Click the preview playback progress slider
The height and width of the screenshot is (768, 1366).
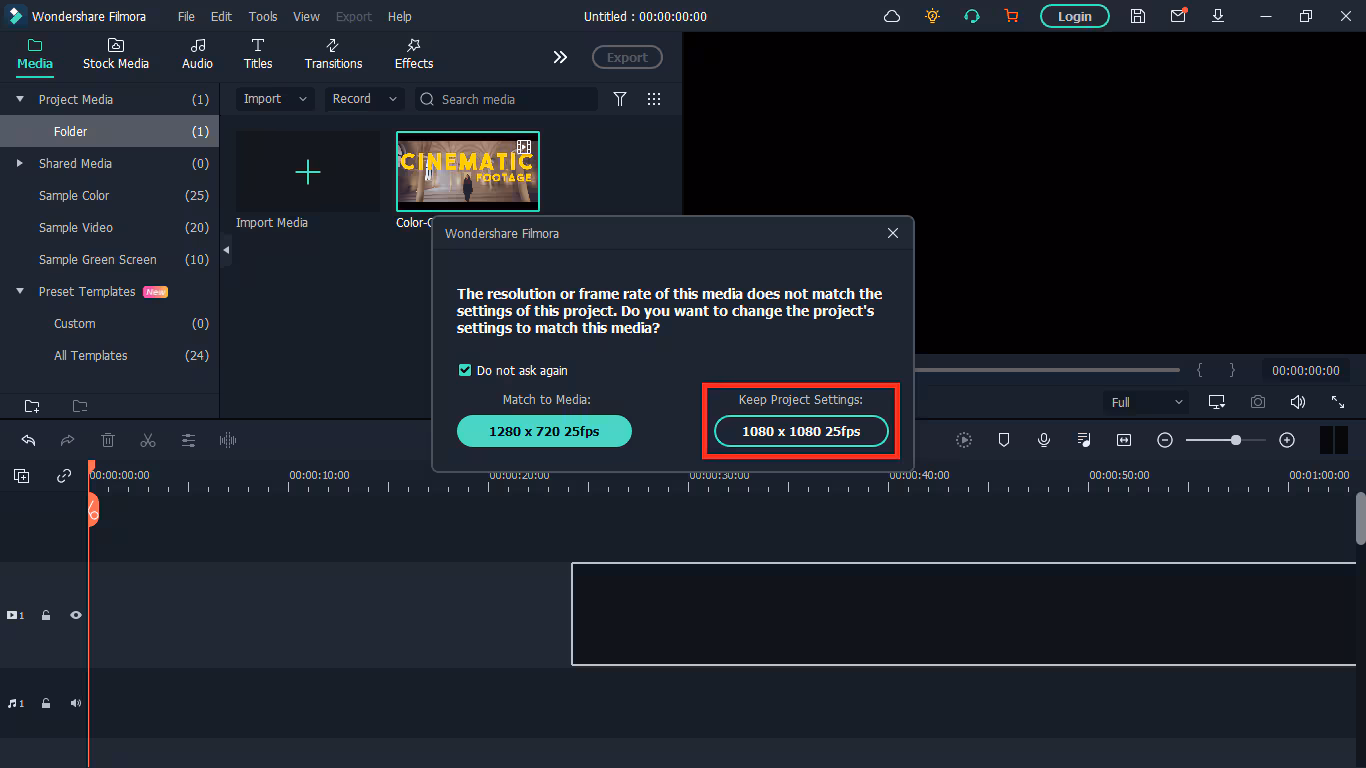pyautogui.click(x=1046, y=370)
